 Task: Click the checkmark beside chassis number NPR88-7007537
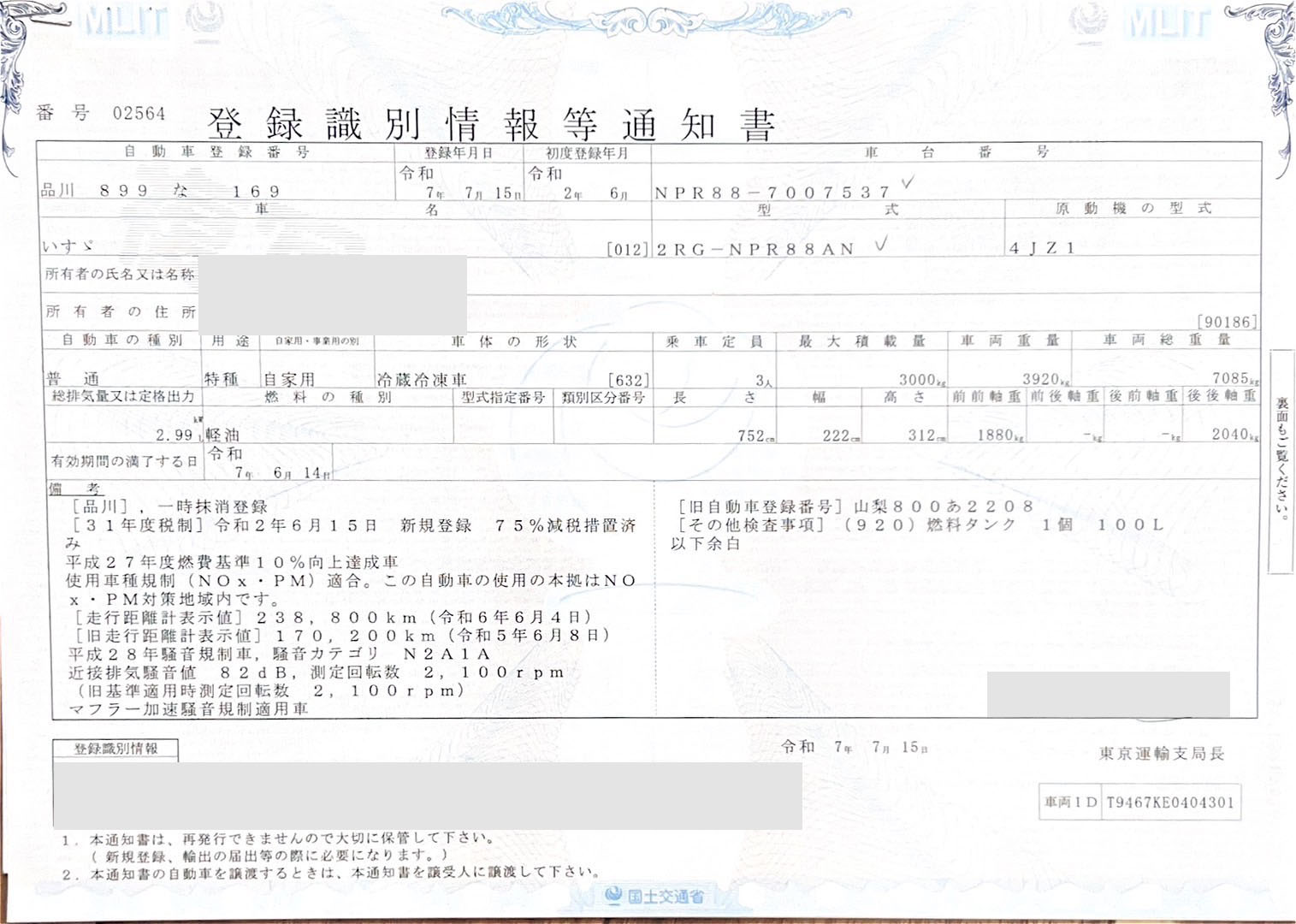coord(907,183)
